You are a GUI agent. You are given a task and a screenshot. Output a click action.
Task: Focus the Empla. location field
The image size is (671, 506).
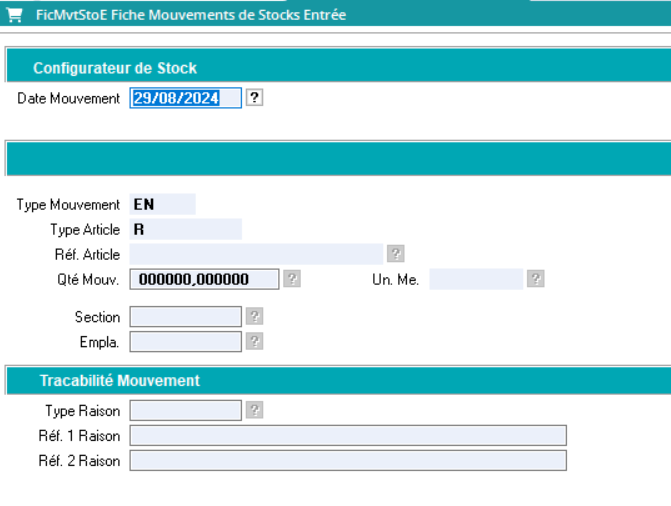(186, 342)
